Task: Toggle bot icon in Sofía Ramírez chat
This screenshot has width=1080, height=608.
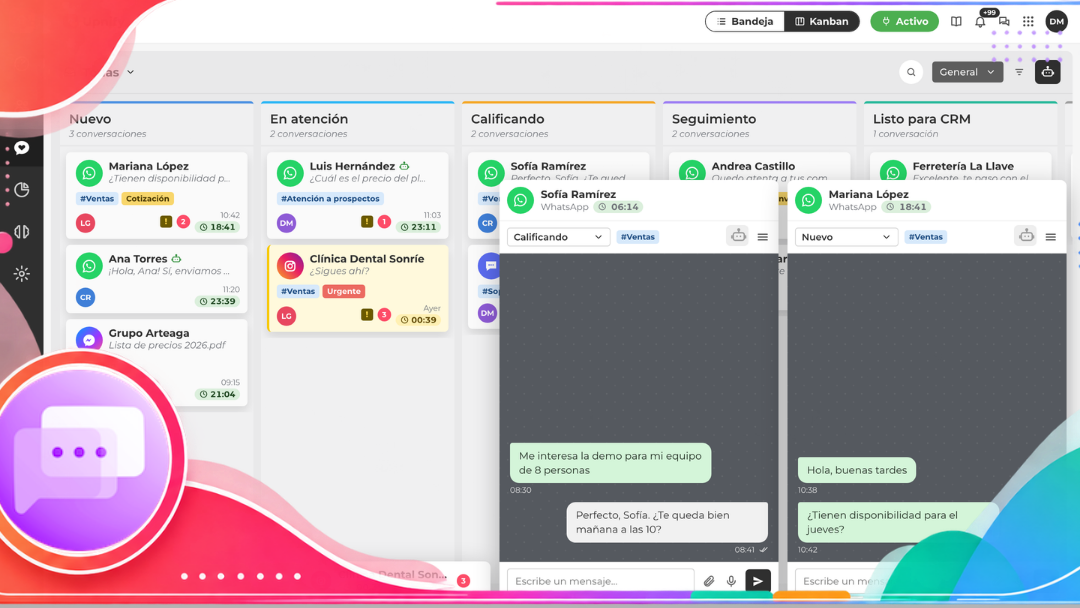Action: pos(738,236)
